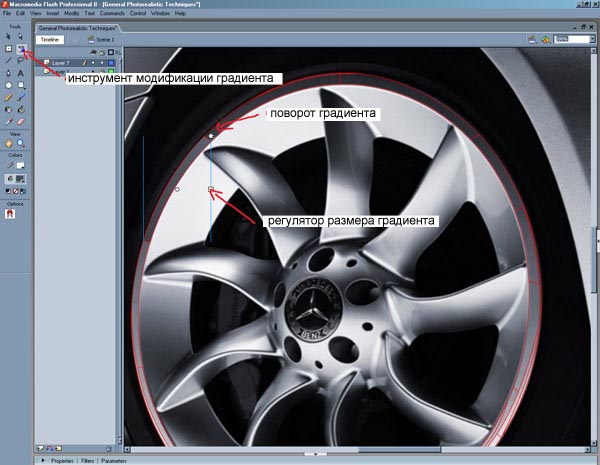Click the Insert Layer icon
This screenshot has width=600, height=465.
[x=40, y=448]
